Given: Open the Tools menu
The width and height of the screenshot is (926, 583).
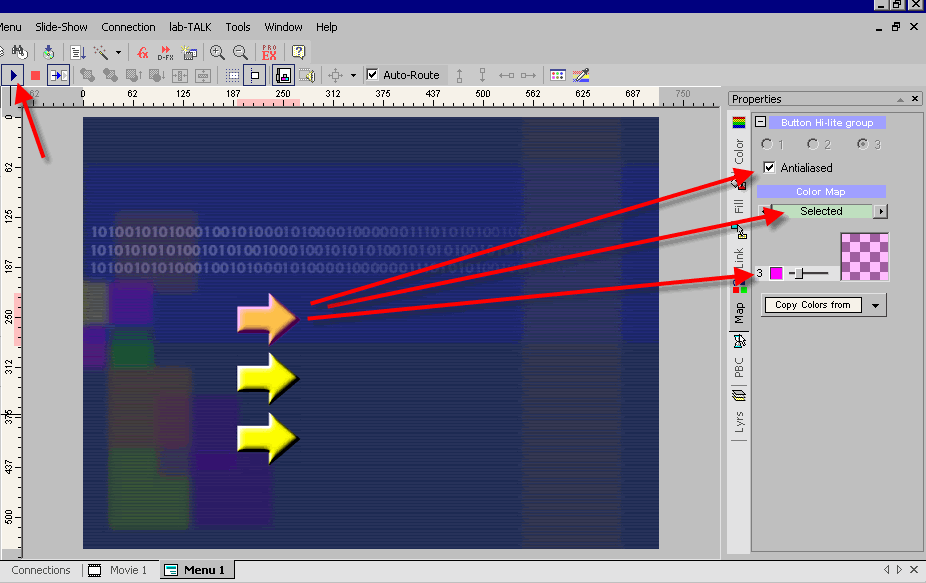Looking at the screenshot, I should pyautogui.click(x=238, y=27).
